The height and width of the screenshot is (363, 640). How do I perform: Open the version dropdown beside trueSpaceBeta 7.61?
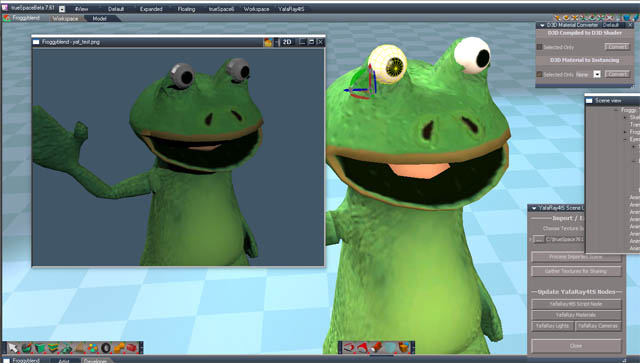[x=62, y=9]
